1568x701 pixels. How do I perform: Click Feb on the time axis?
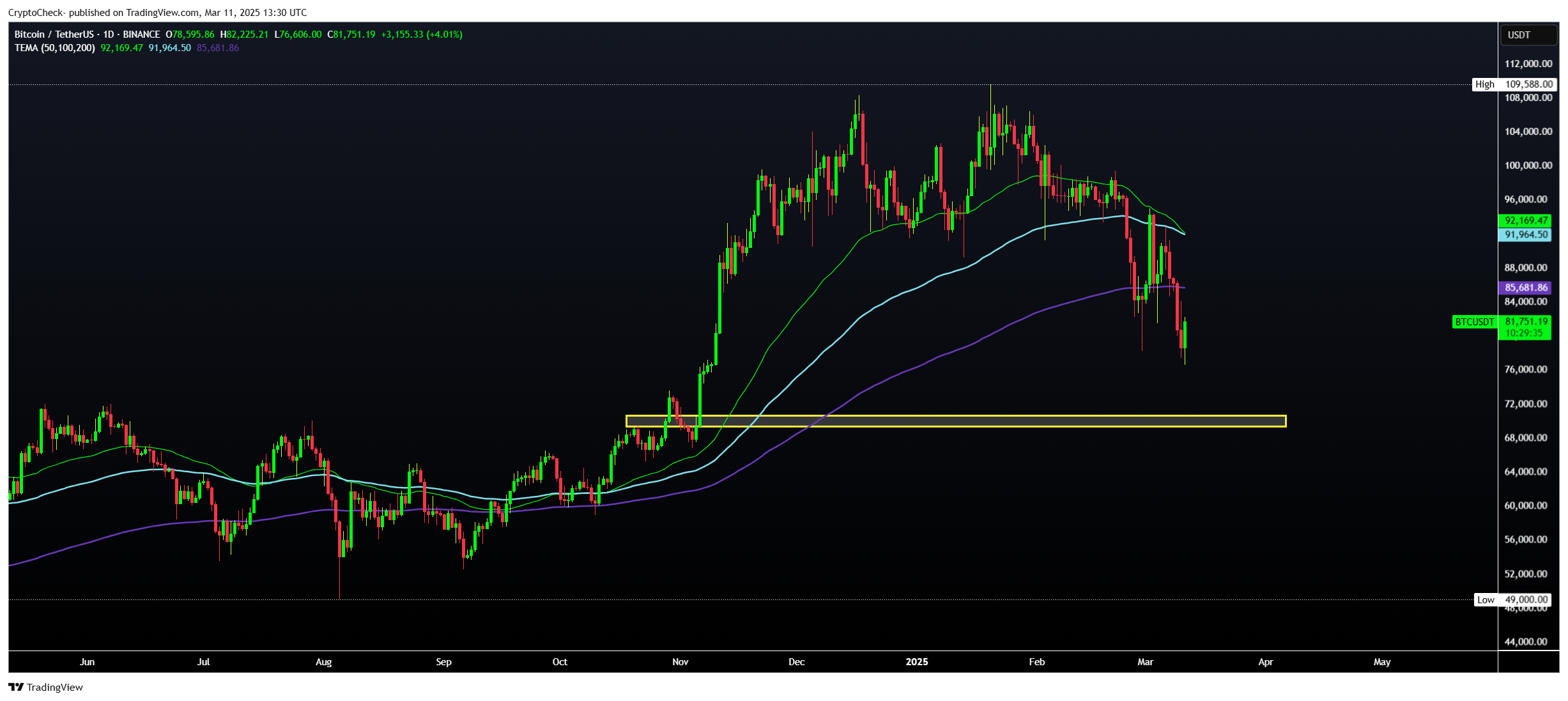pyautogui.click(x=1036, y=662)
